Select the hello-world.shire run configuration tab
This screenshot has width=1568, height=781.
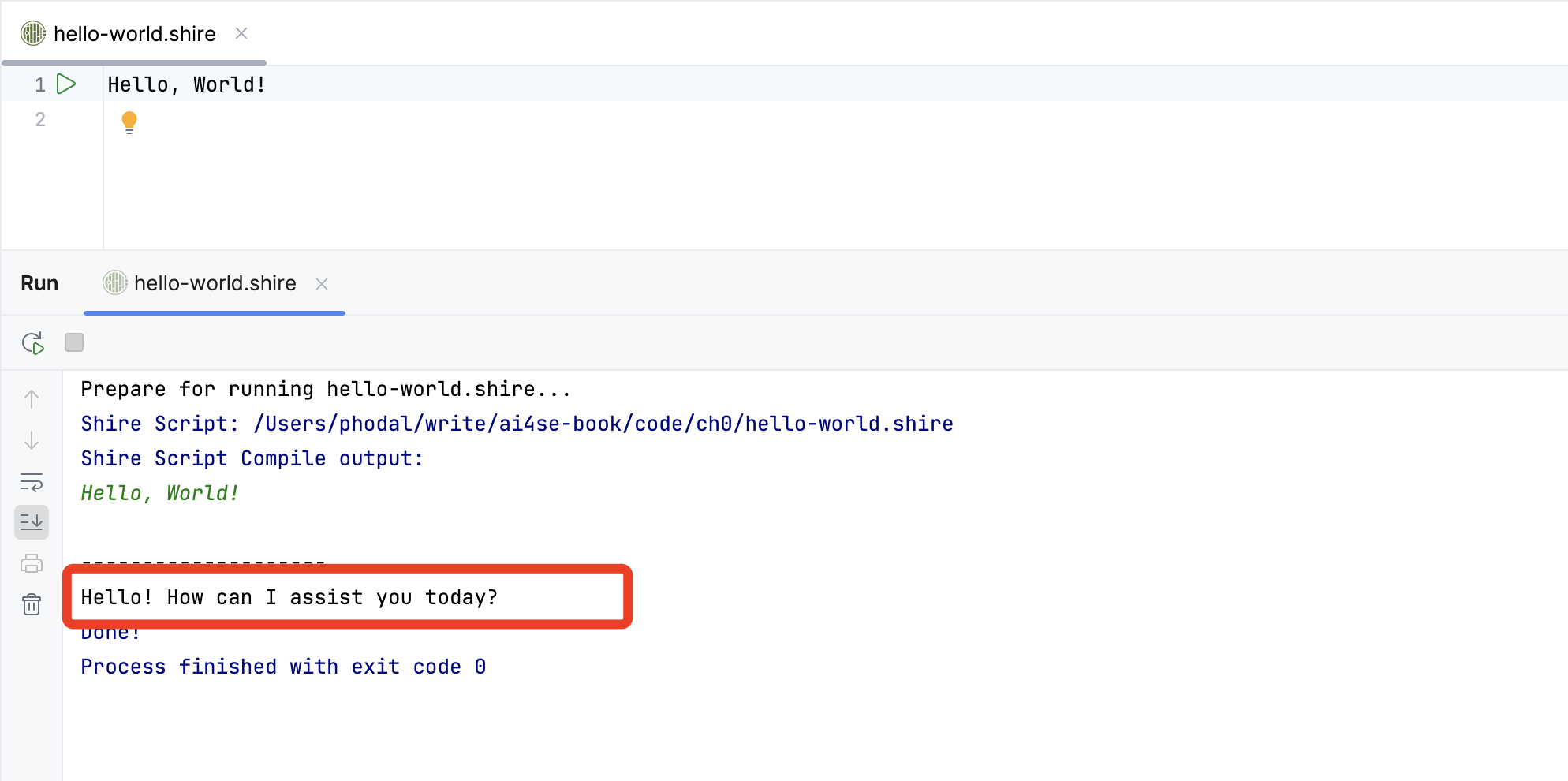(215, 283)
